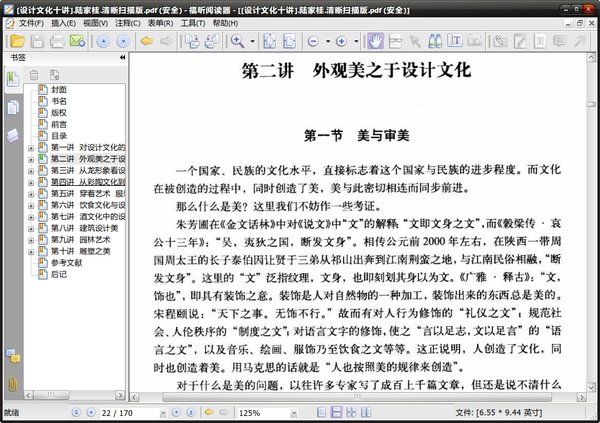The width and height of the screenshot is (600, 423).
Task: Click the bookmarks panel horizontal scrollbar thumb
Action: tap(51, 395)
